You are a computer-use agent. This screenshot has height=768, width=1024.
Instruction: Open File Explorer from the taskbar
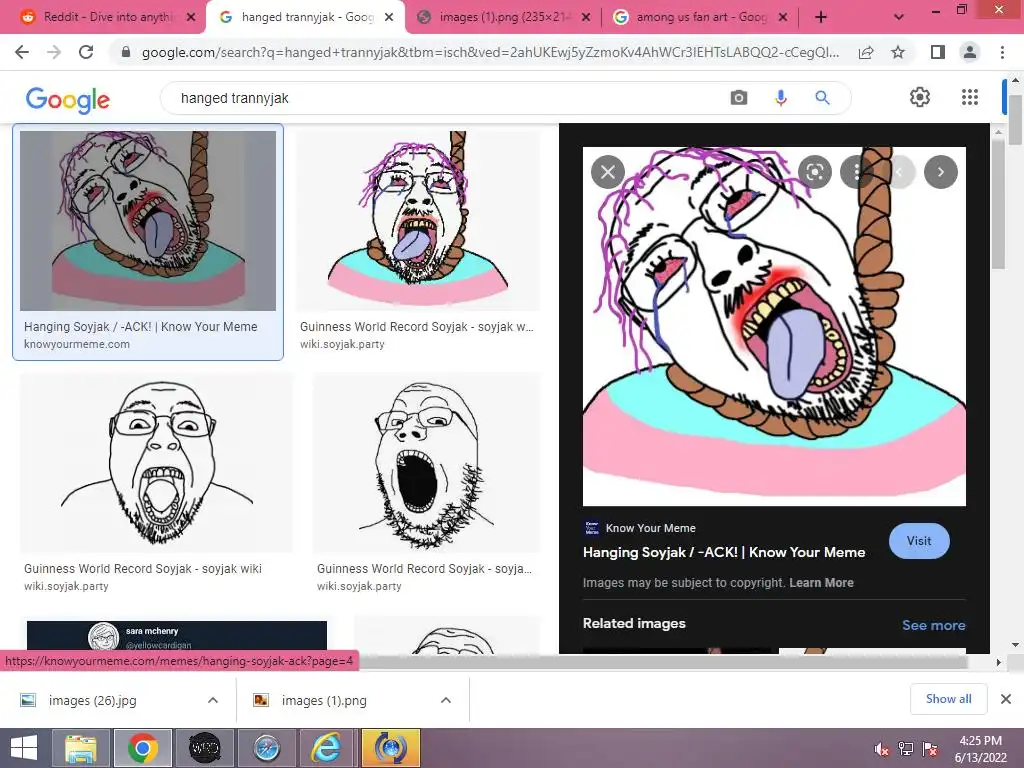point(81,748)
